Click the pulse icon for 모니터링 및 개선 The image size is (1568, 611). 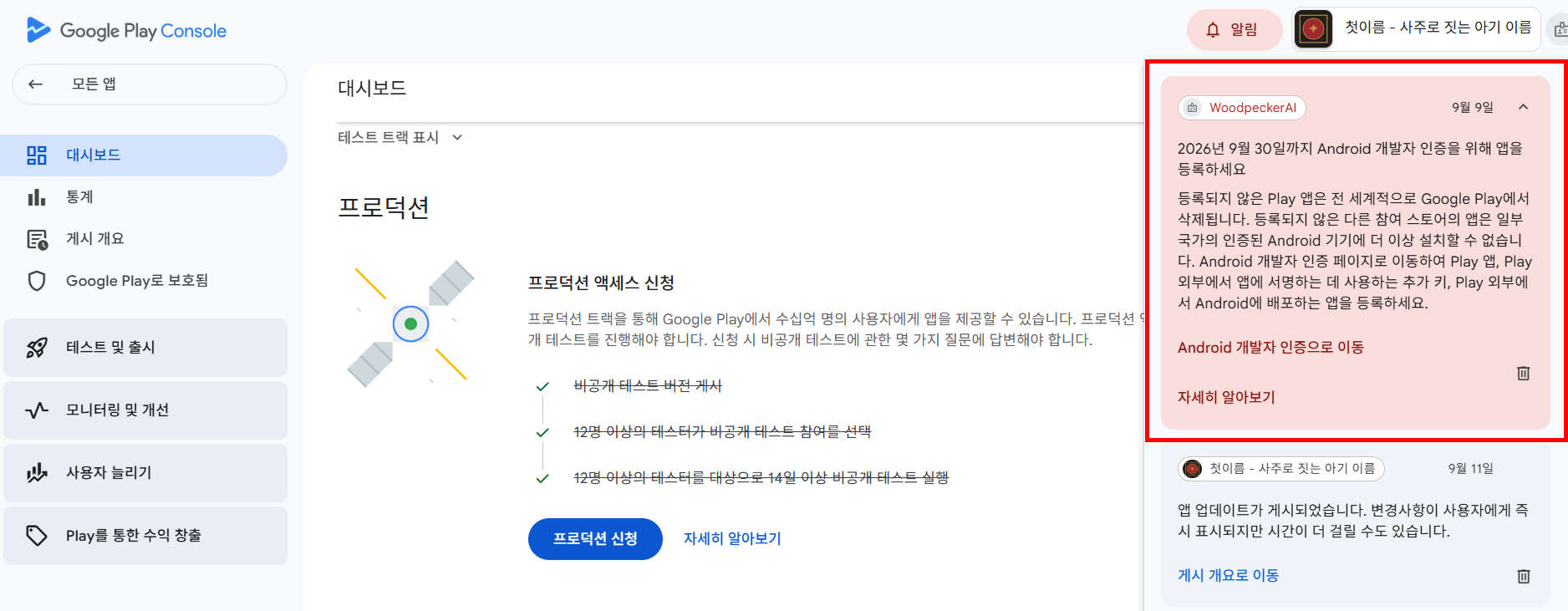coord(37,410)
